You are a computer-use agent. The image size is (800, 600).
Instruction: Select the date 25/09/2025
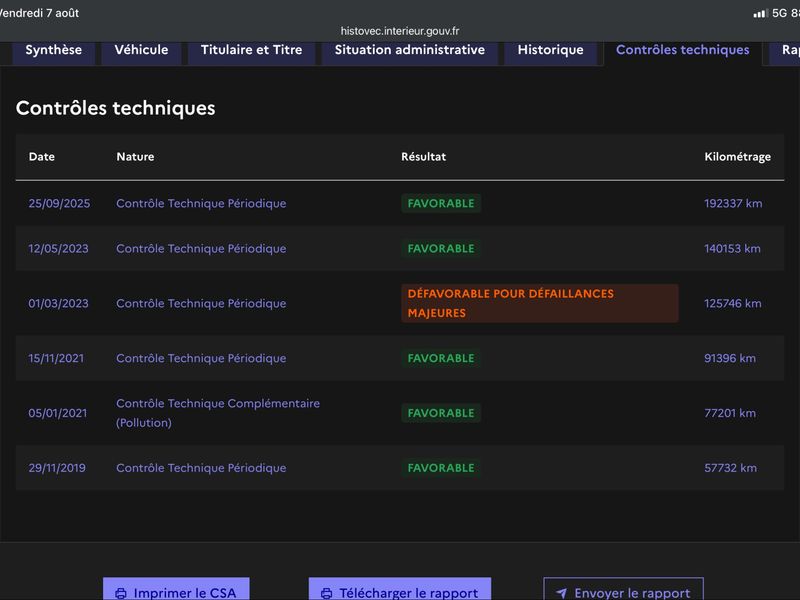click(x=59, y=204)
